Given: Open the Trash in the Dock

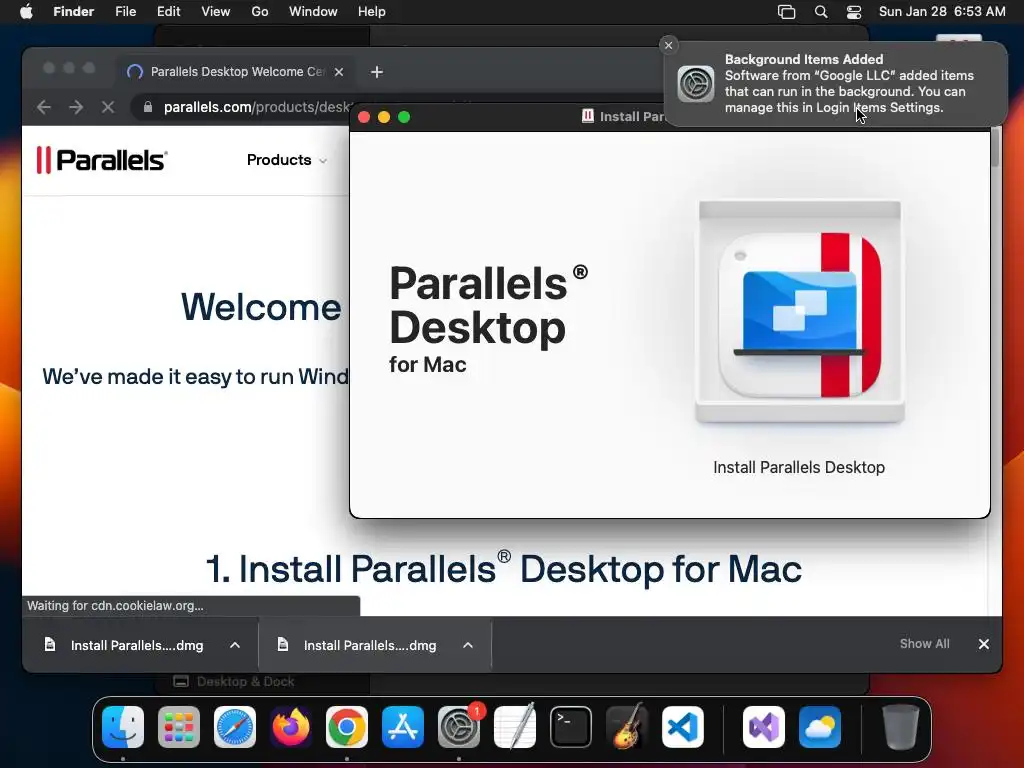Looking at the screenshot, I should [x=901, y=727].
